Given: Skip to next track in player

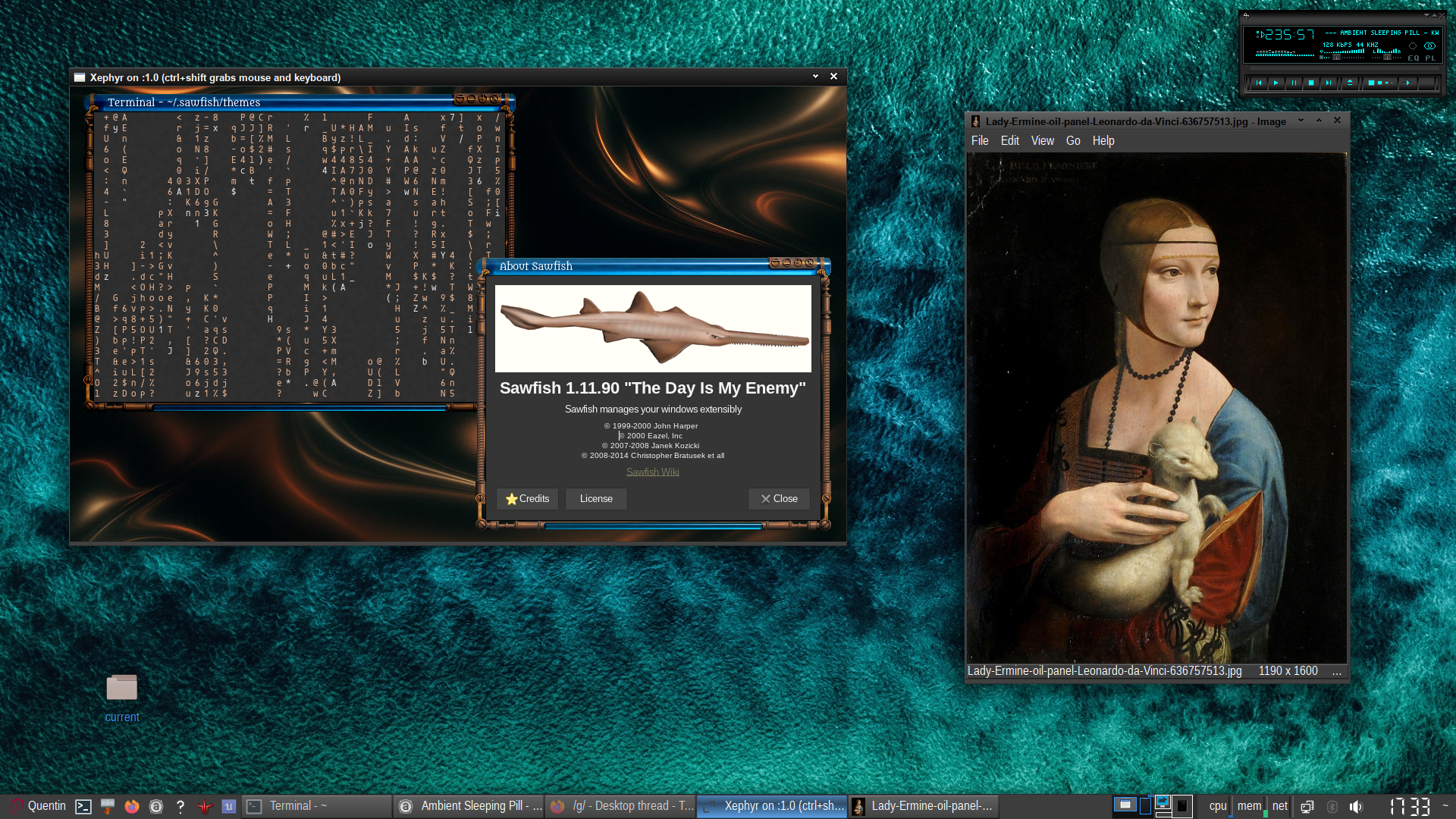Looking at the screenshot, I should pyautogui.click(x=1329, y=83).
